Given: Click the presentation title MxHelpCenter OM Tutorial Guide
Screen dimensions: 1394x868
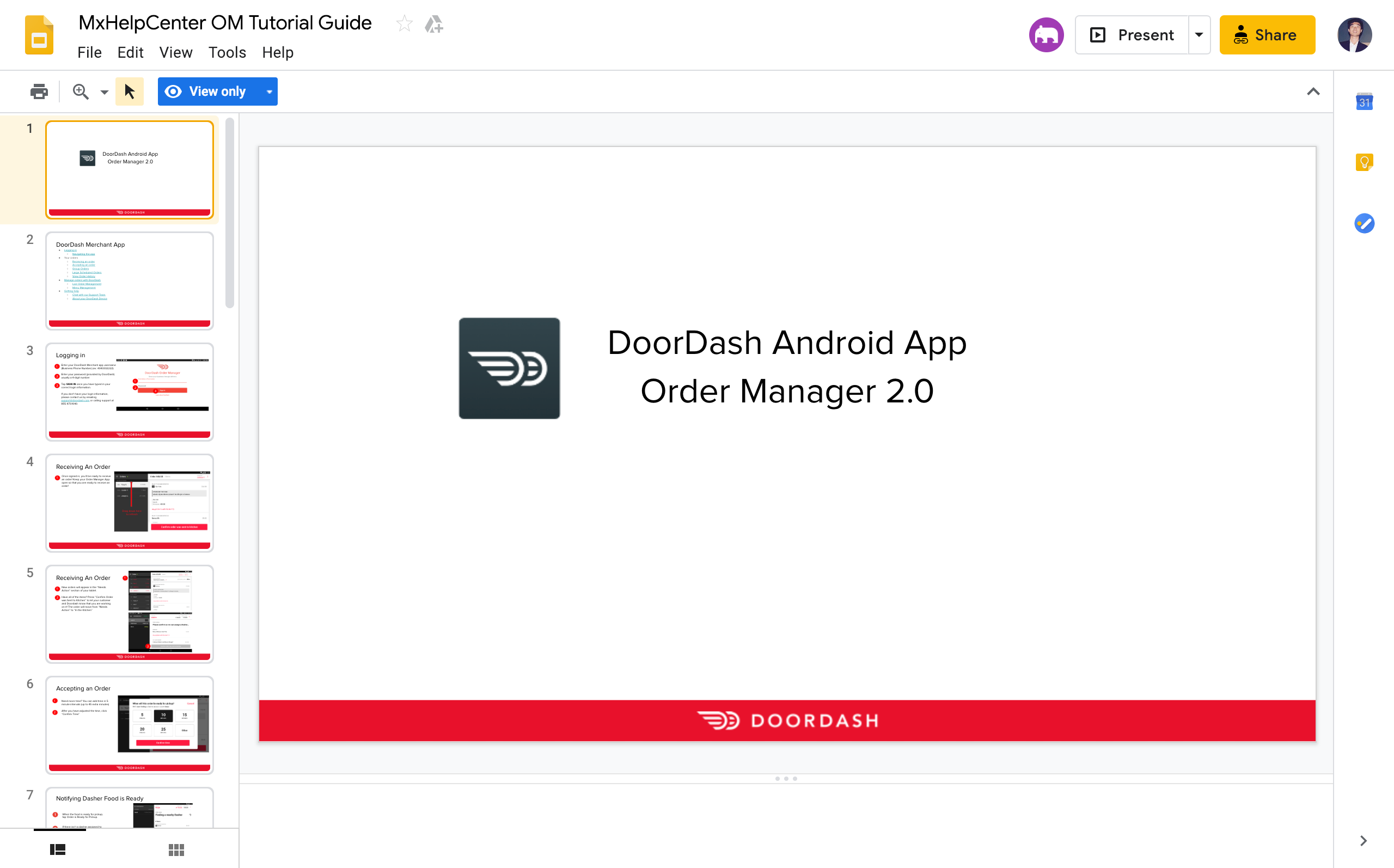Looking at the screenshot, I should pos(225,23).
